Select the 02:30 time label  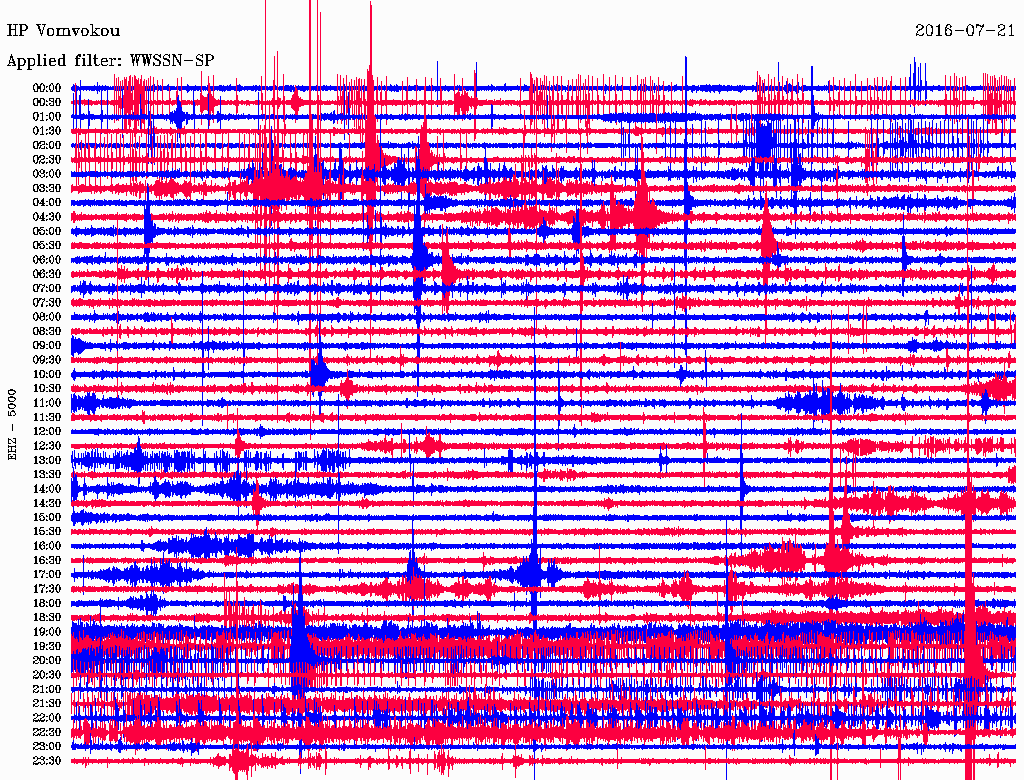point(47,159)
